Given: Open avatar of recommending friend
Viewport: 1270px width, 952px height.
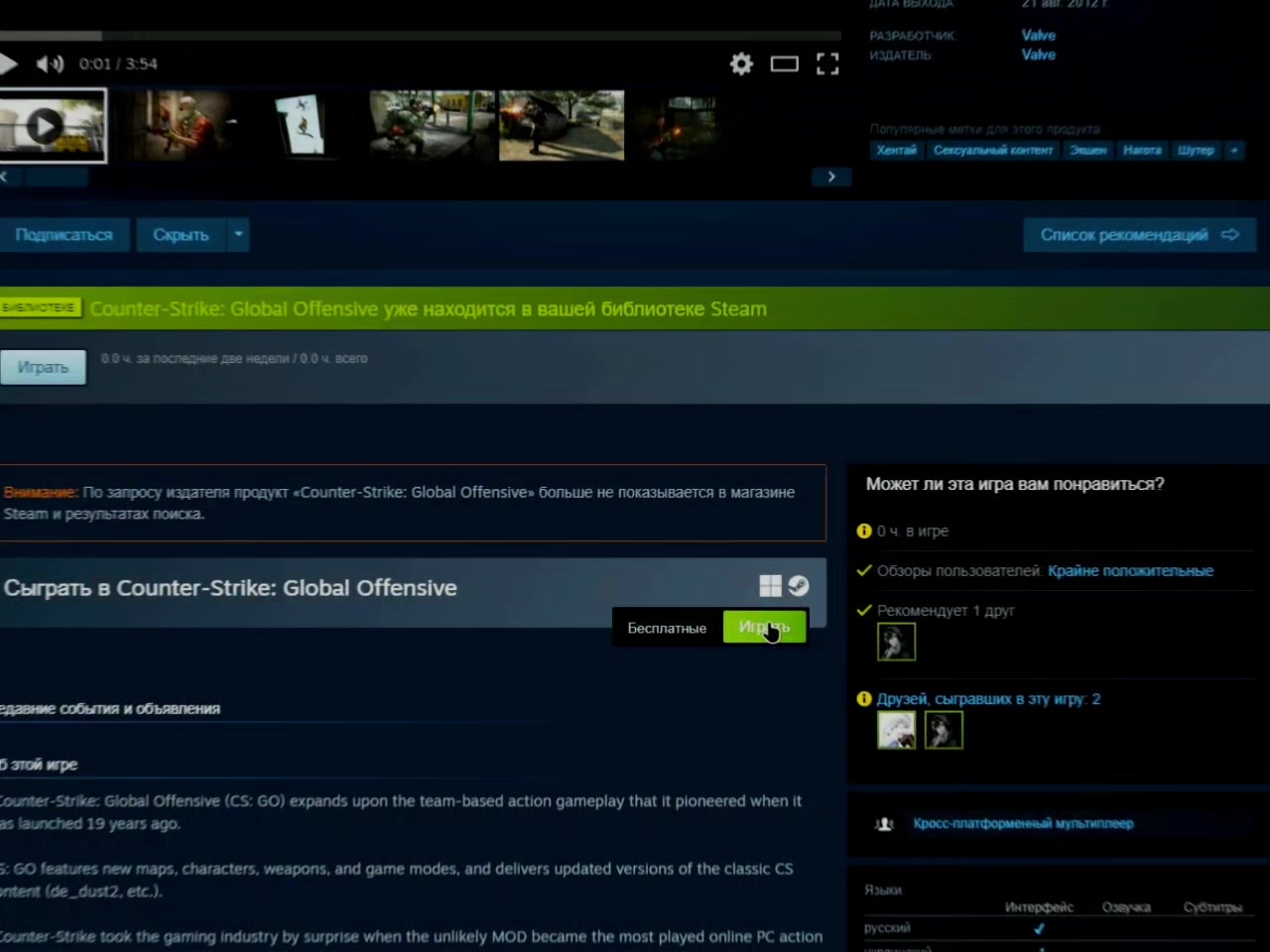Looking at the screenshot, I should pos(896,643).
